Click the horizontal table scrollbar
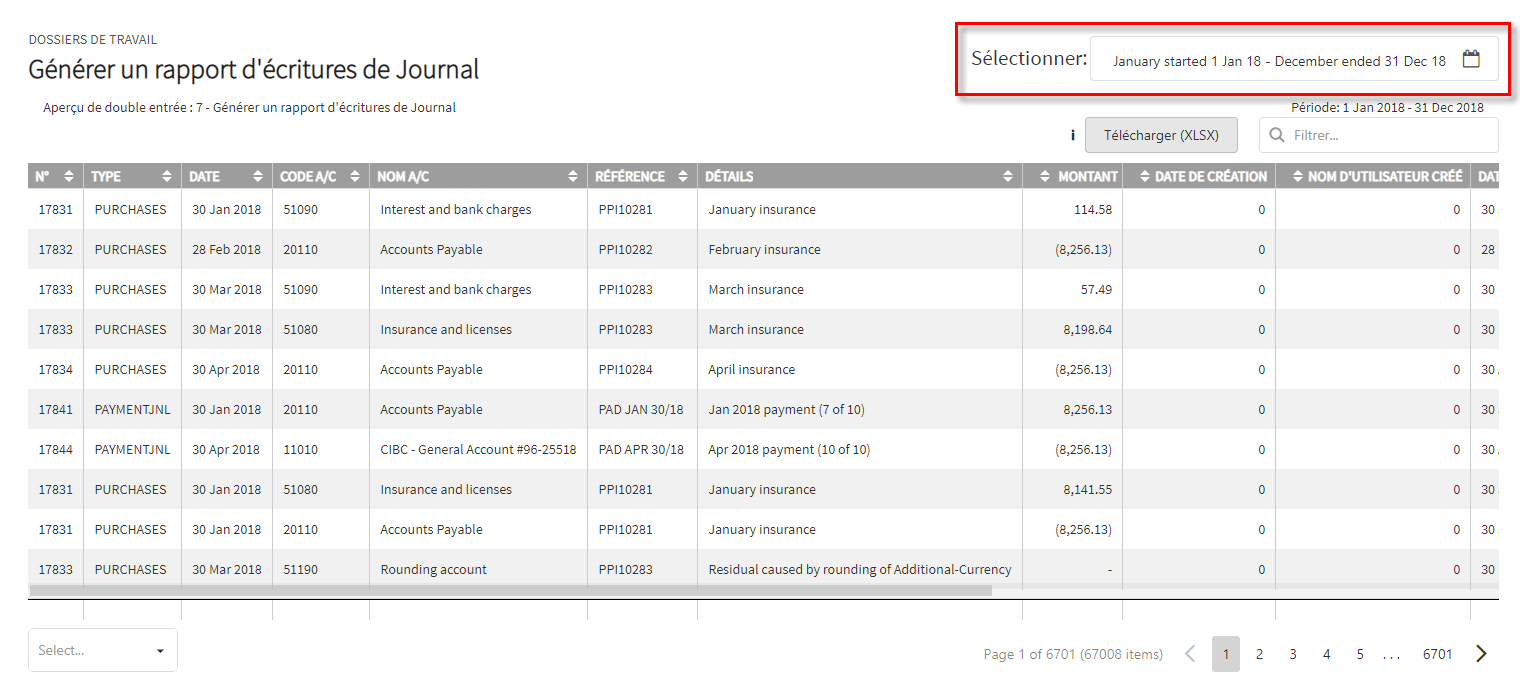Image resolution: width=1520 pixels, height=694 pixels. click(x=510, y=590)
